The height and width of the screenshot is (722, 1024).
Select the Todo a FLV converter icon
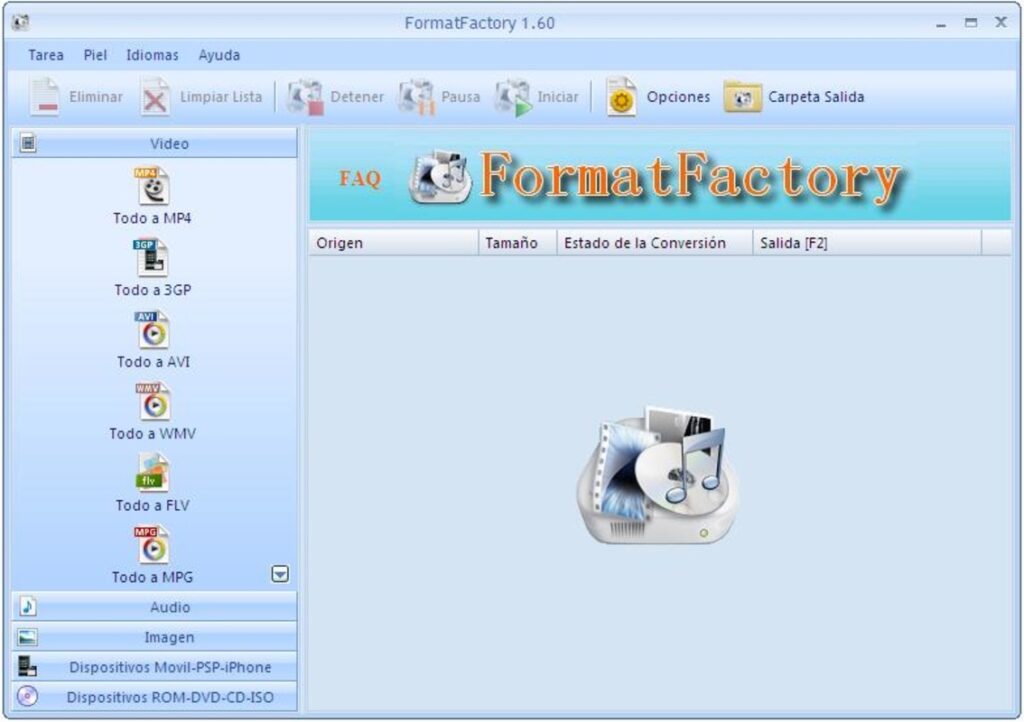[153, 473]
